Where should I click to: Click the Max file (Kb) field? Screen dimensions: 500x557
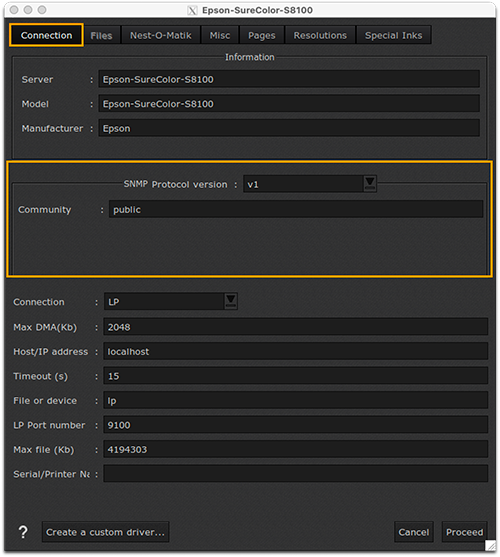(x=295, y=449)
